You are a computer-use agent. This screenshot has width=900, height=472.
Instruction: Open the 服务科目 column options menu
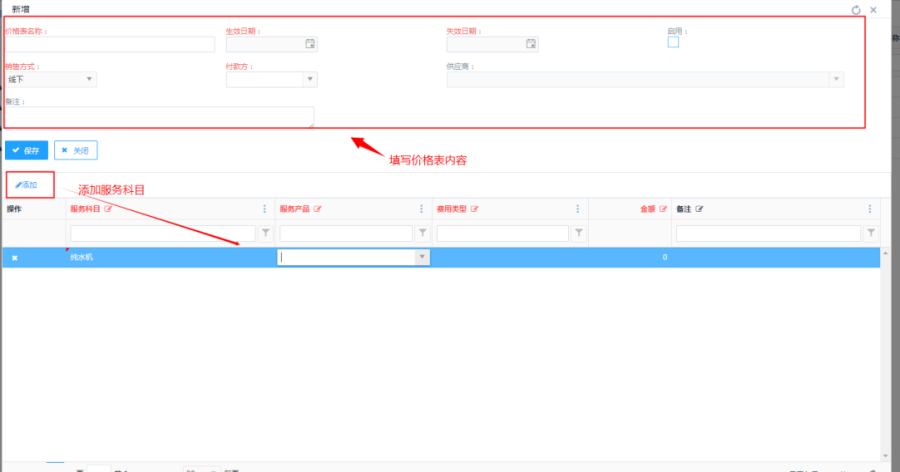pyautogui.click(x=265, y=209)
